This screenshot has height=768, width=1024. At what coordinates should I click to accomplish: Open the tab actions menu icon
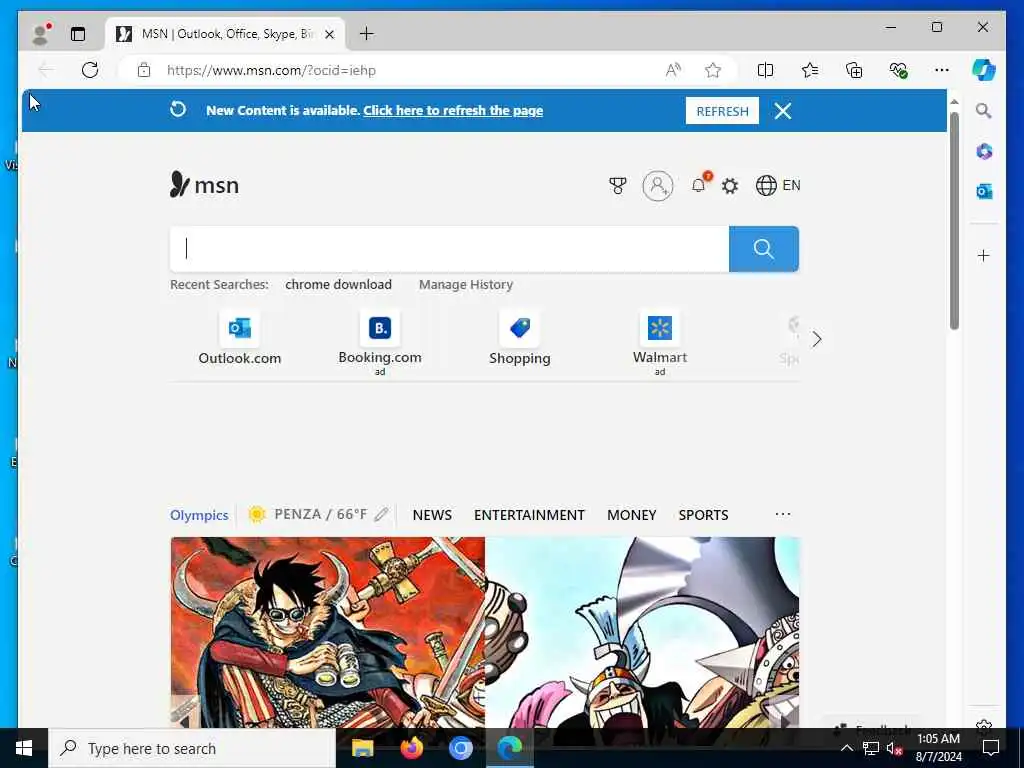click(78, 34)
